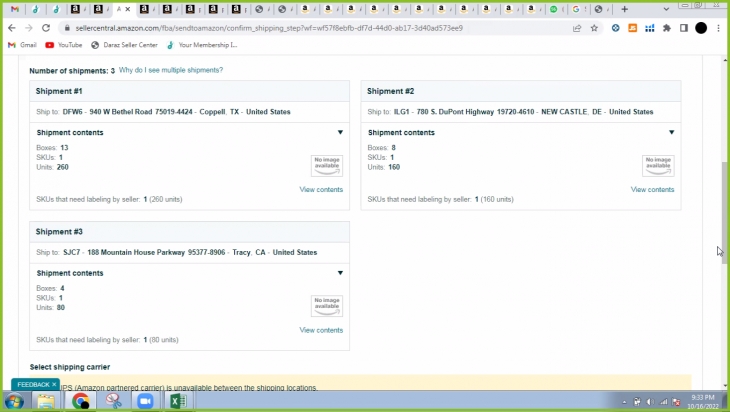The image size is (730, 412).
Task: Open the FEEDBACK tab
Action: click(33, 385)
